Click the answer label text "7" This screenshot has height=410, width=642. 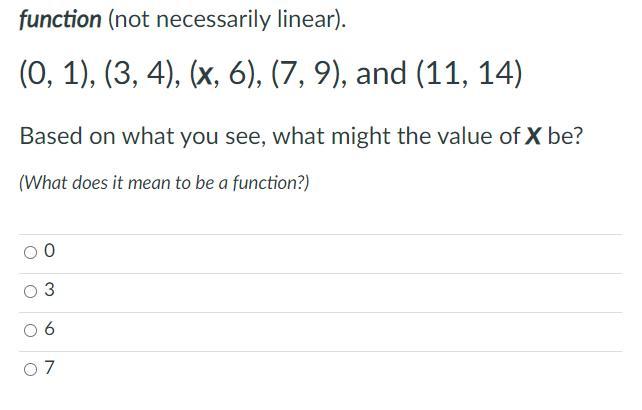coord(50,369)
